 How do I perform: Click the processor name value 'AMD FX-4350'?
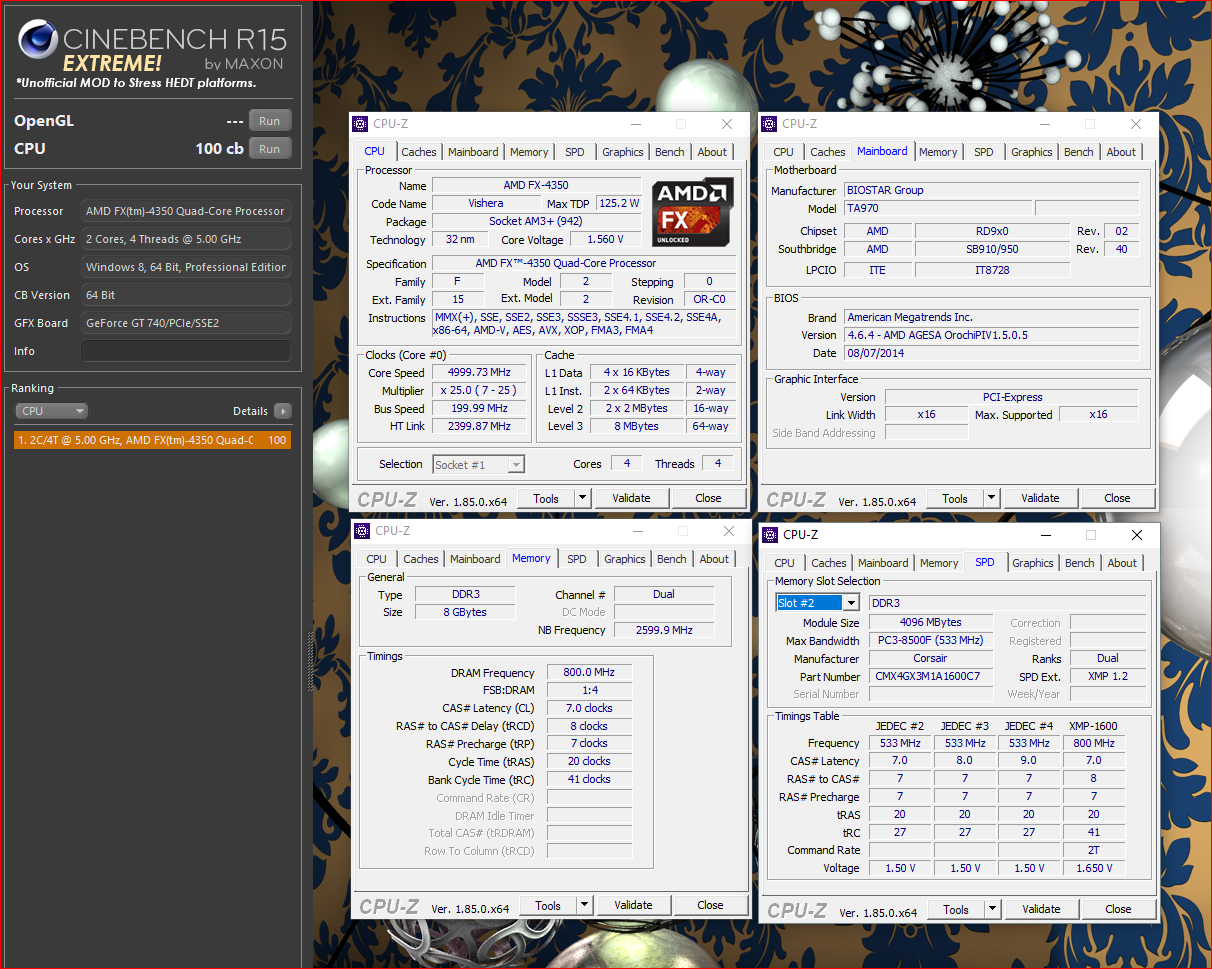pyautogui.click(x=536, y=186)
